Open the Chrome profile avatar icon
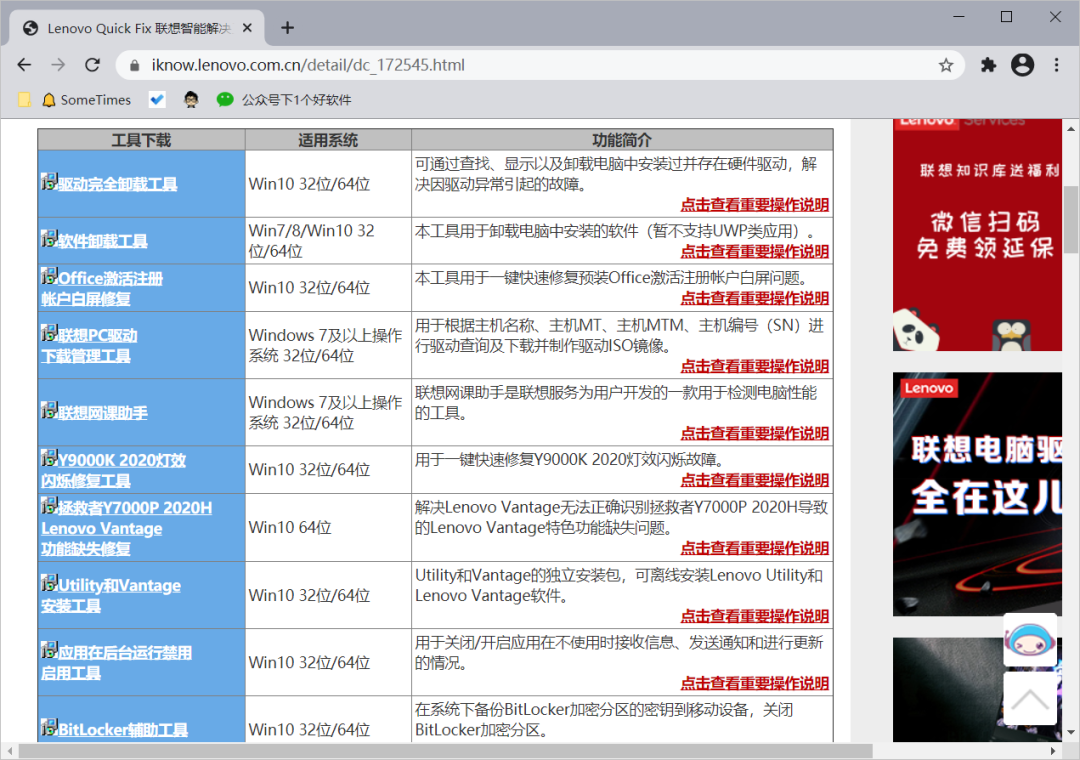The height and width of the screenshot is (760, 1080). [1022, 65]
